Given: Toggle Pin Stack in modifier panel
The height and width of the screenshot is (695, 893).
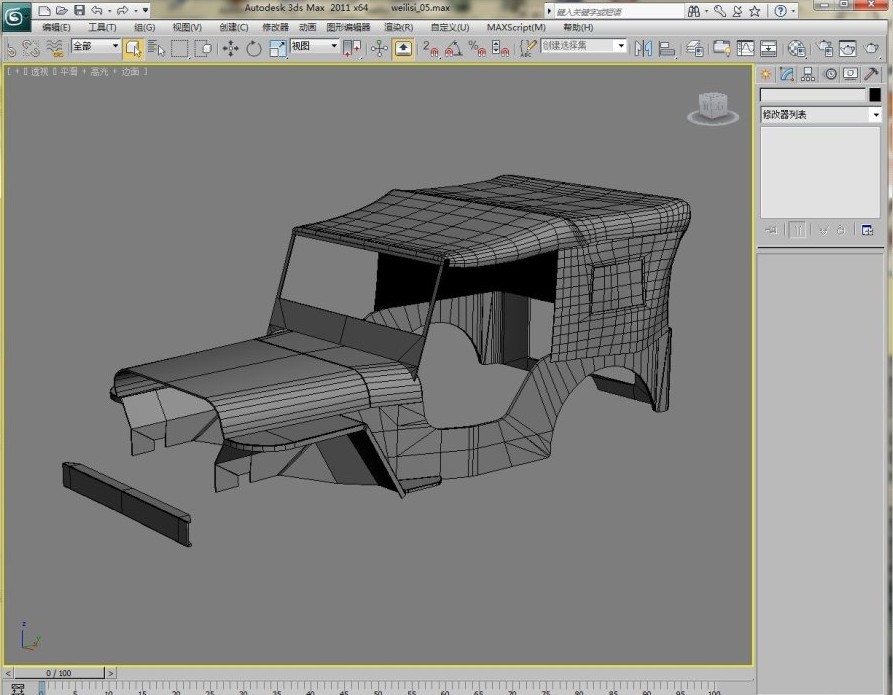Looking at the screenshot, I should tap(771, 230).
